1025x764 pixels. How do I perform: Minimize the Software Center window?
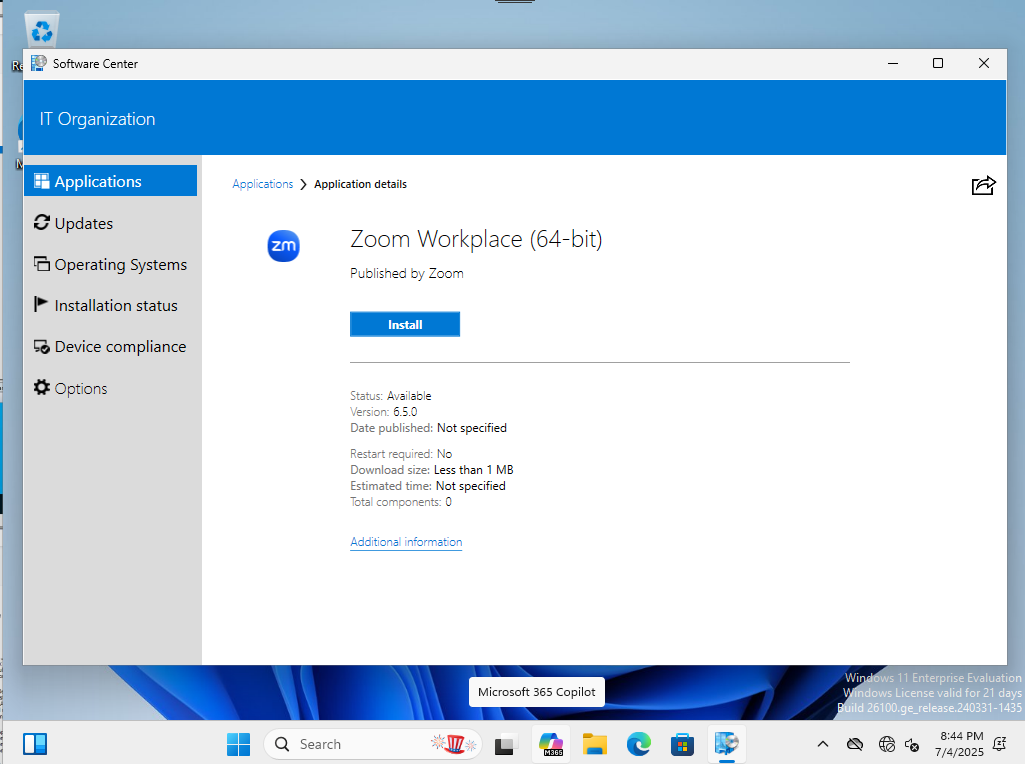893,63
